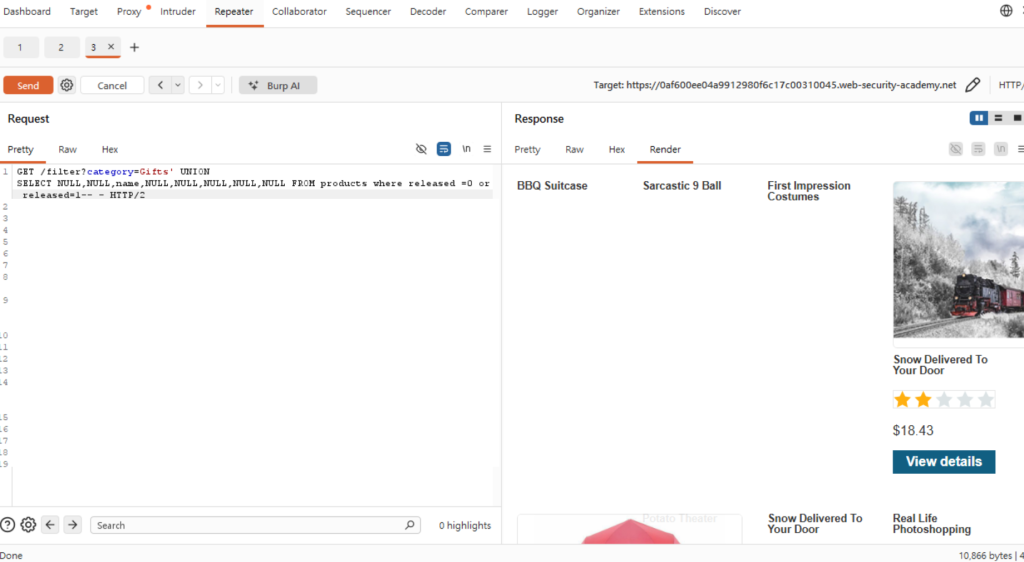Viewport: 1024px width, 562px height.
Task: Click the 0 highlights label
Action: pyautogui.click(x=464, y=525)
